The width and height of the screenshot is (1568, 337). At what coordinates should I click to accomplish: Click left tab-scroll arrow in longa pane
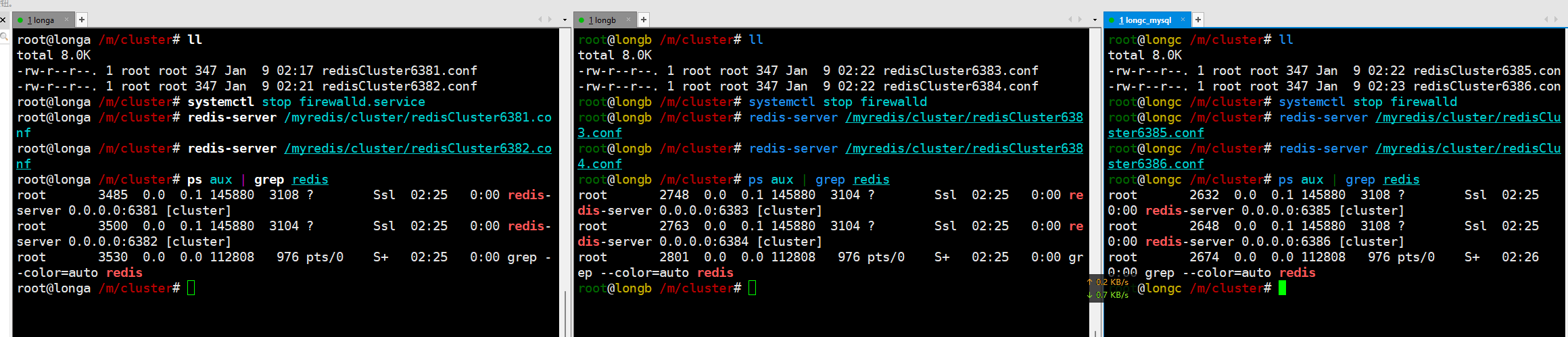[540, 20]
